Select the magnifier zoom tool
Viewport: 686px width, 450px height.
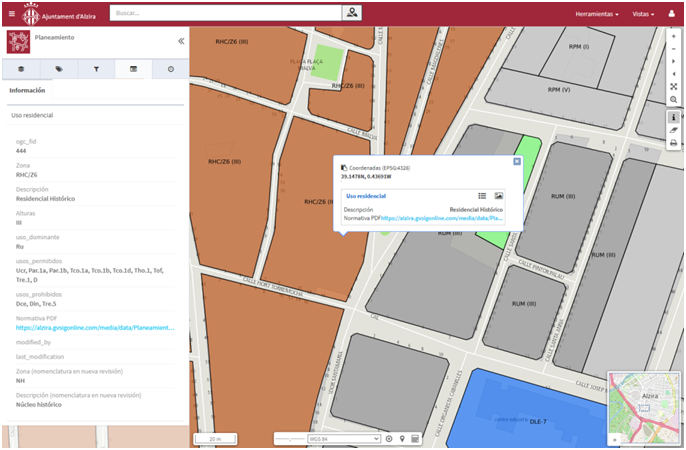(x=674, y=99)
